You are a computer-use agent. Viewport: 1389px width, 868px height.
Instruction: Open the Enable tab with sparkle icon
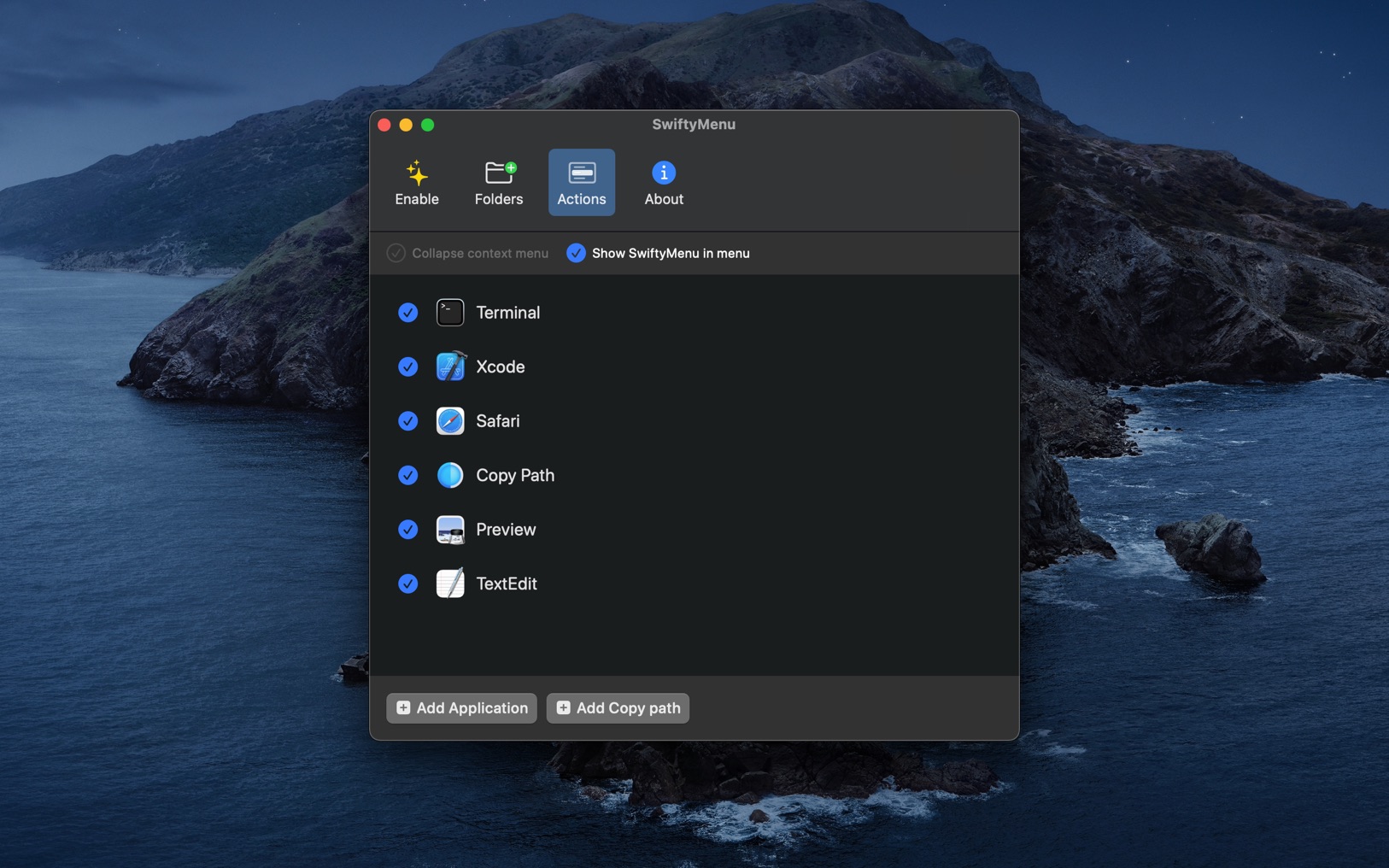pyautogui.click(x=417, y=183)
